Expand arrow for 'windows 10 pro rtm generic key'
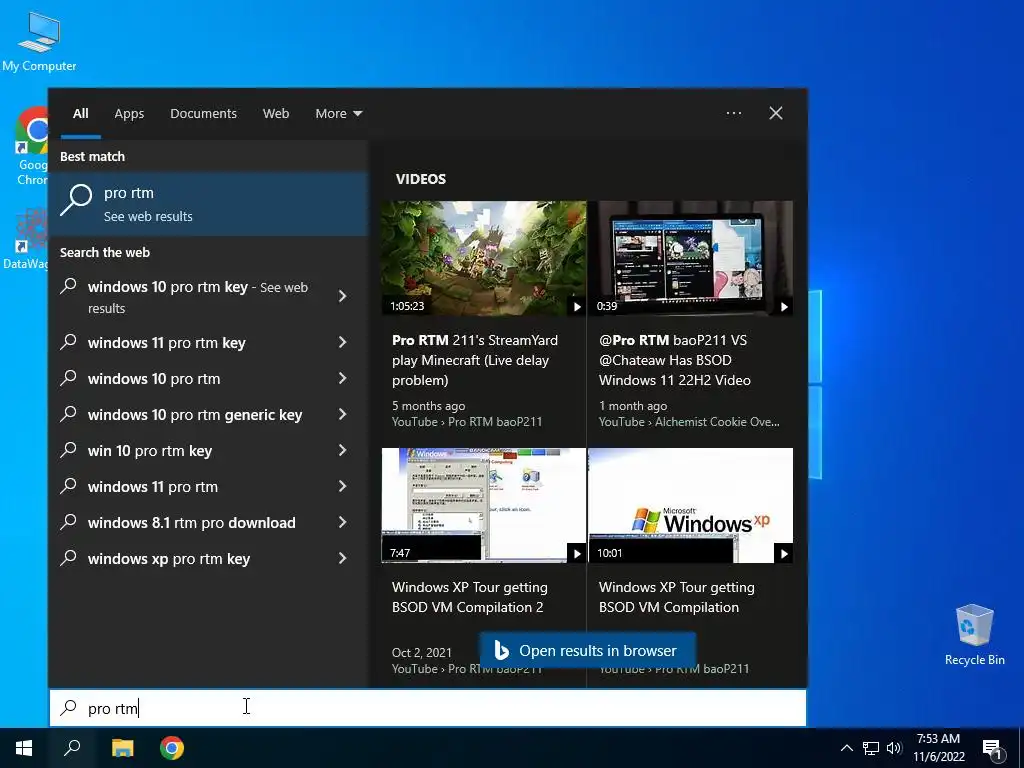The image size is (1024, 768). point(342,414)
